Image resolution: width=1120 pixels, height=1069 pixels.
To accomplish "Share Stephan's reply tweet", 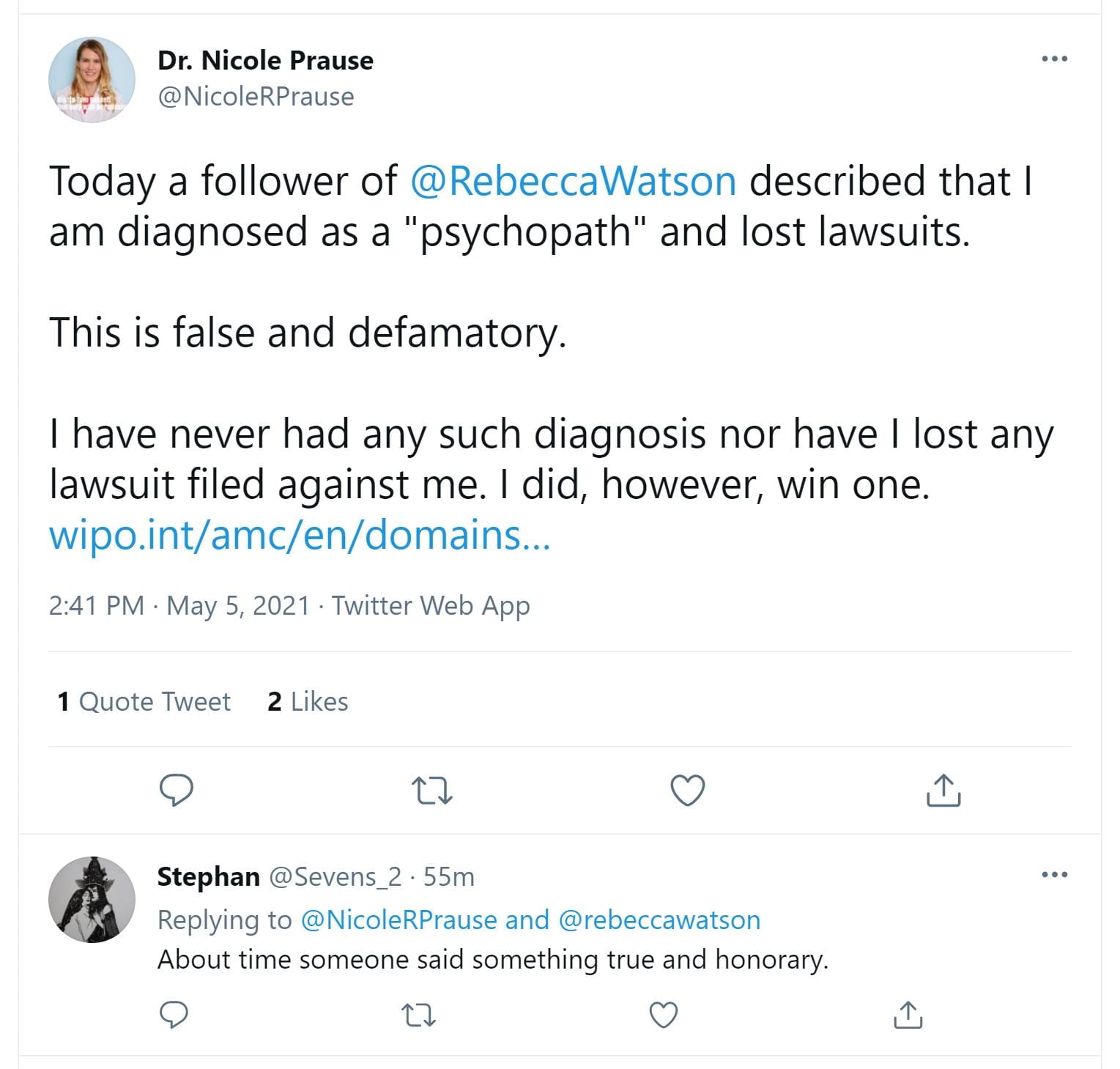I will [908, 1015].
